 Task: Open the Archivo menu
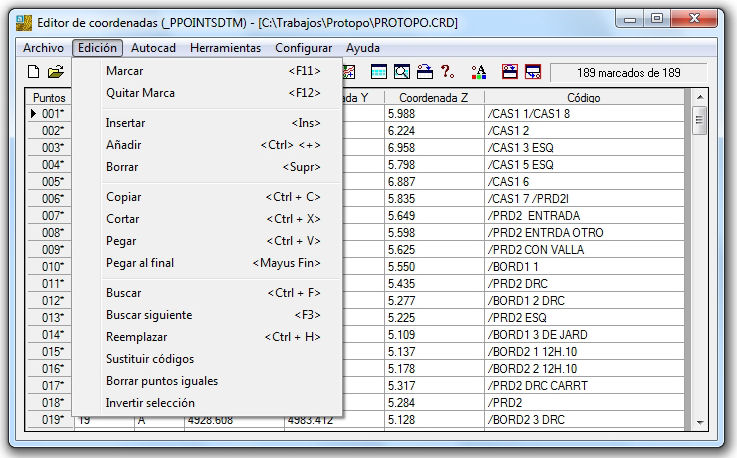(43, 48)
